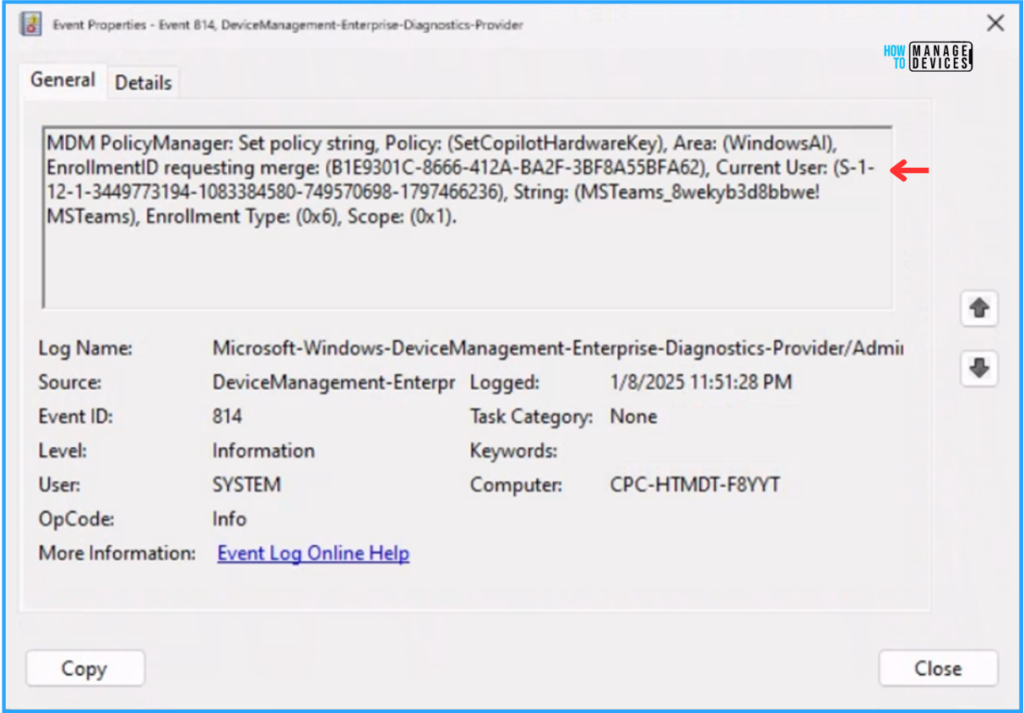1024x713 pixels.
Task: Show previous event with up arrow
Action: pyautogui.click(x=979, y=308)
